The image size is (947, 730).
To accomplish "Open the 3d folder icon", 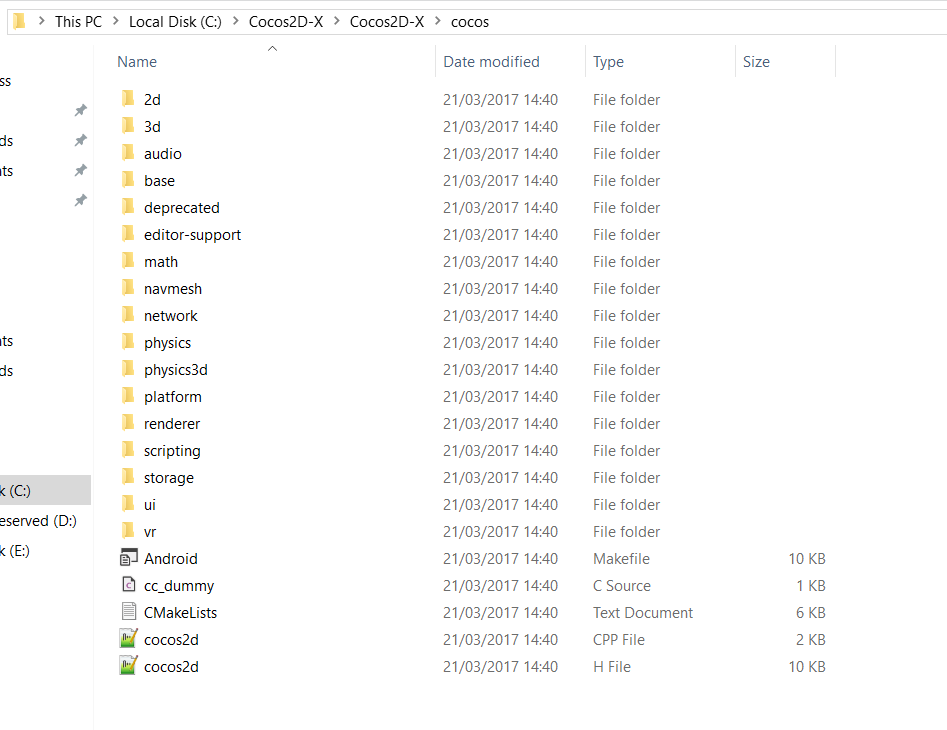I will point(127,126).
